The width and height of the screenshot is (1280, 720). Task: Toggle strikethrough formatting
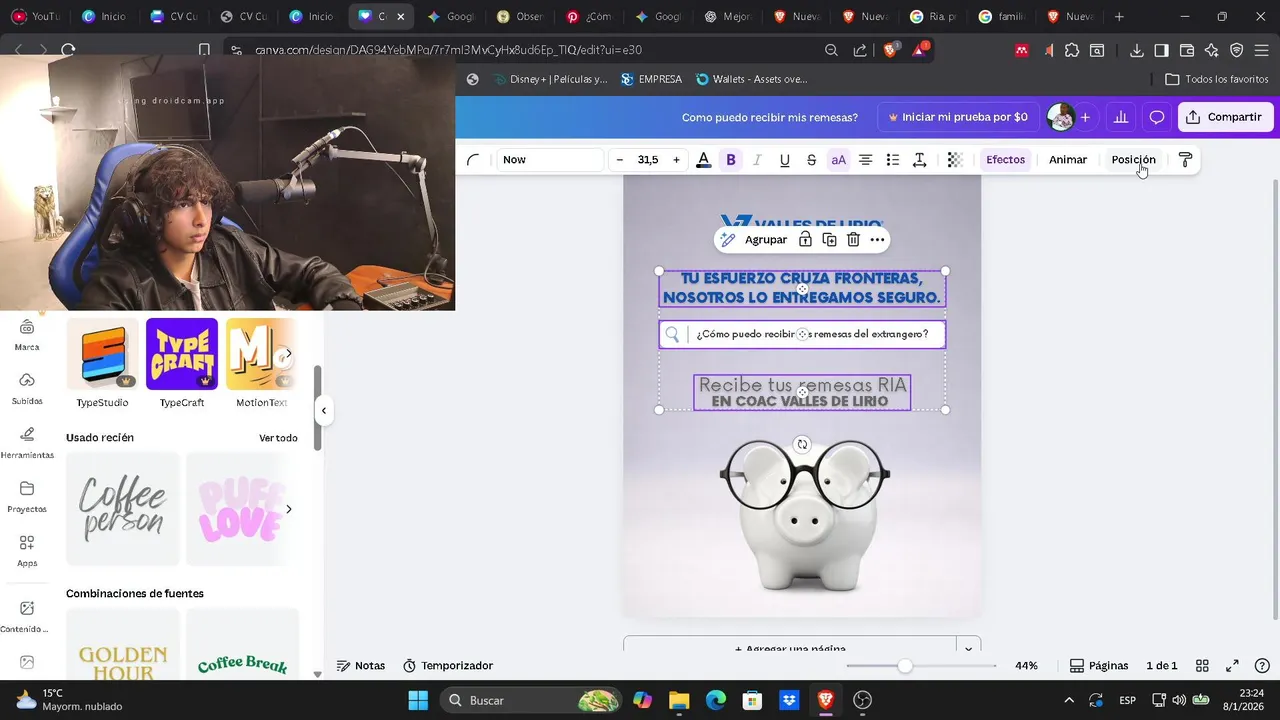pos(811,160)
